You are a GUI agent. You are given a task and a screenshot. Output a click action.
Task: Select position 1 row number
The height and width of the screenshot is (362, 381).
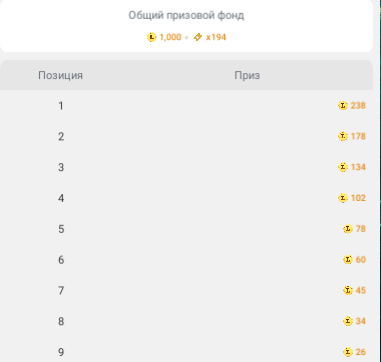point(61,106)
